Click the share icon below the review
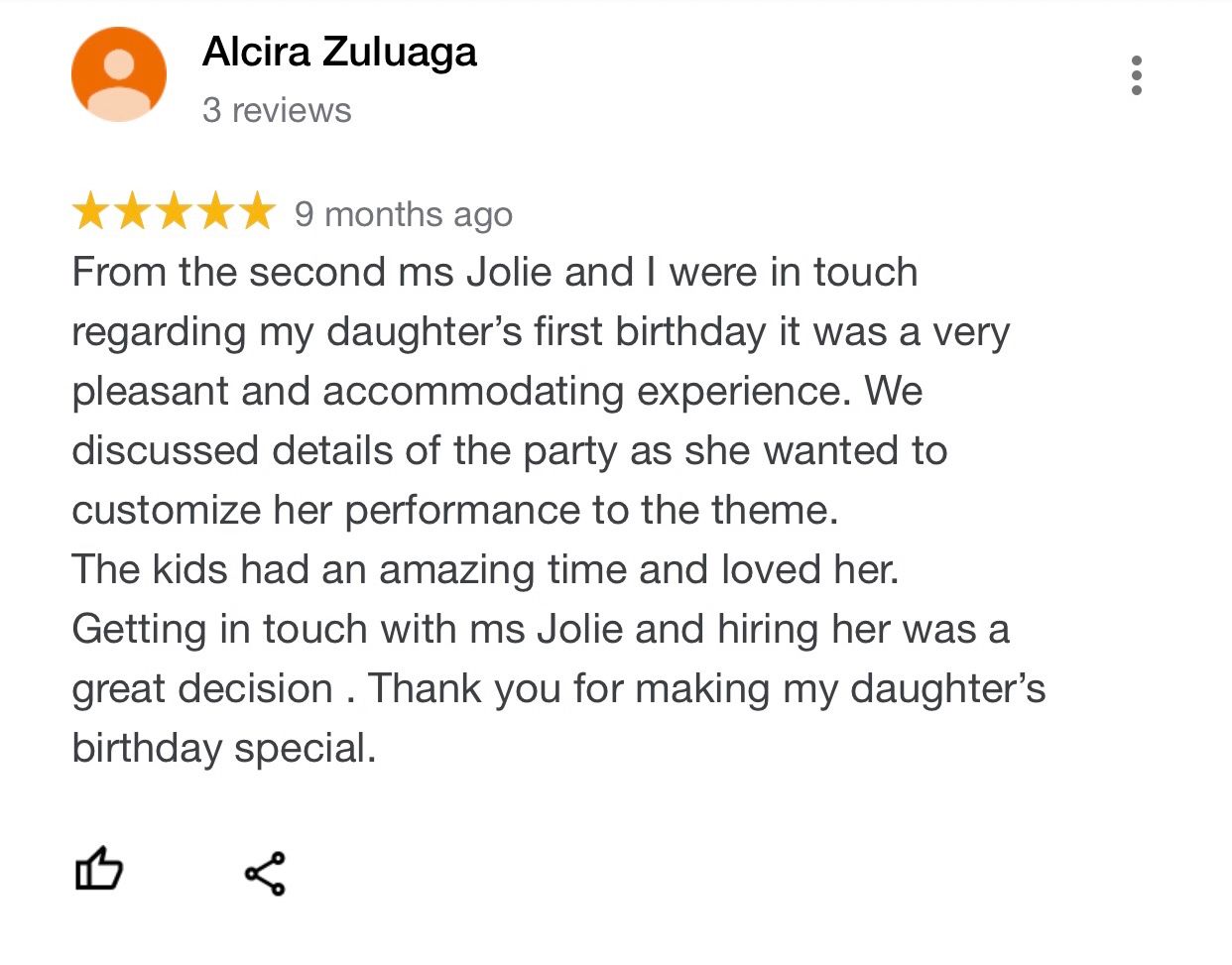The height and width of the screenshot is (965, 1232). (x=265, y=874)
